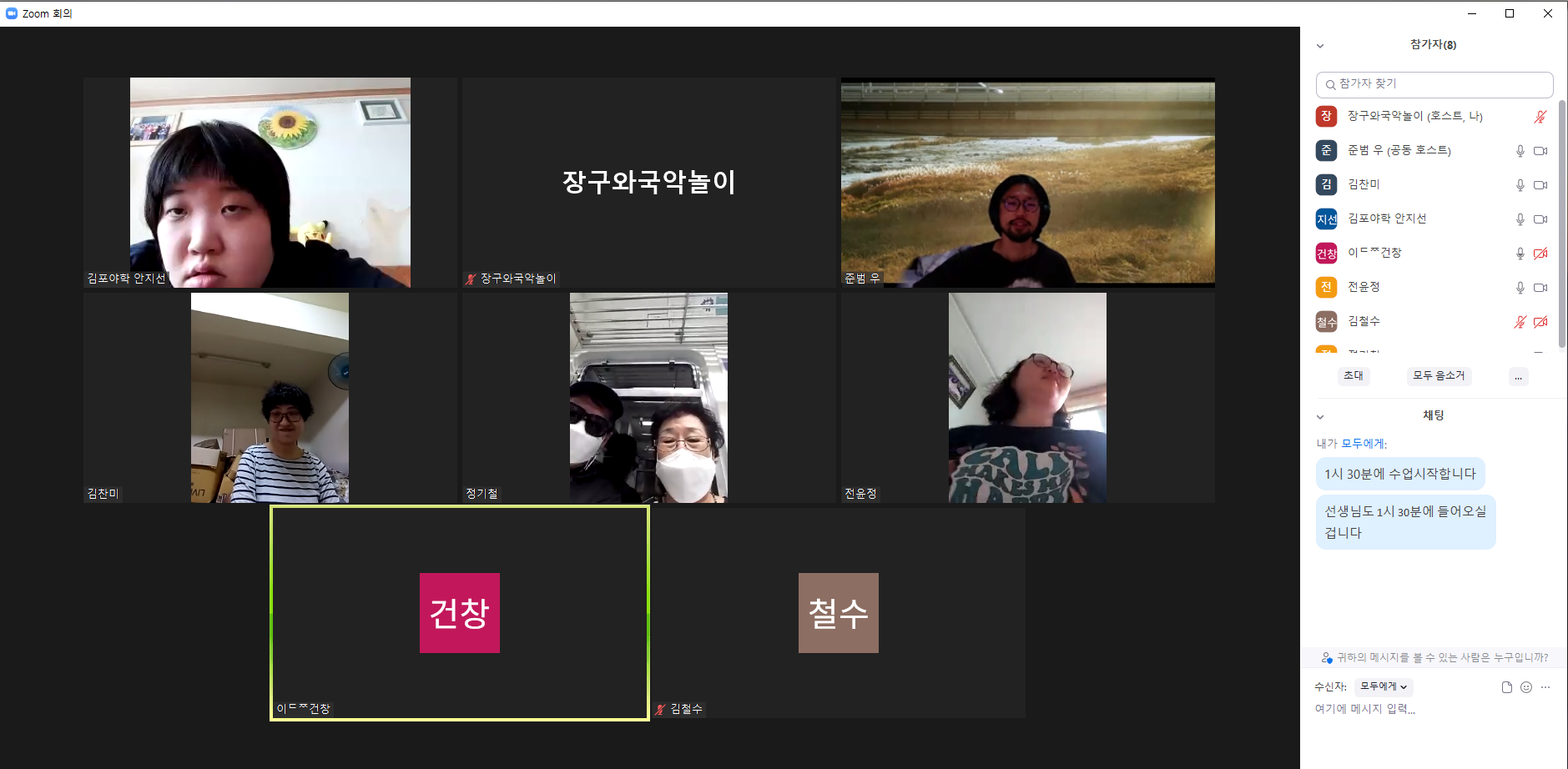Select the 철수 avatar tile

(x=839, y=613)
